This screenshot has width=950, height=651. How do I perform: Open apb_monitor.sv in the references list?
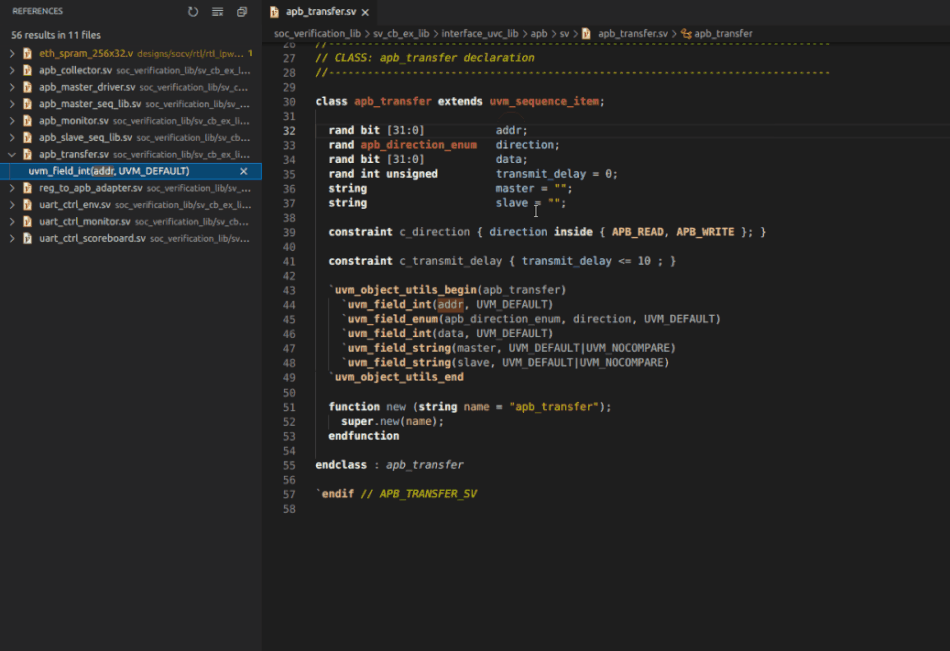73,121
